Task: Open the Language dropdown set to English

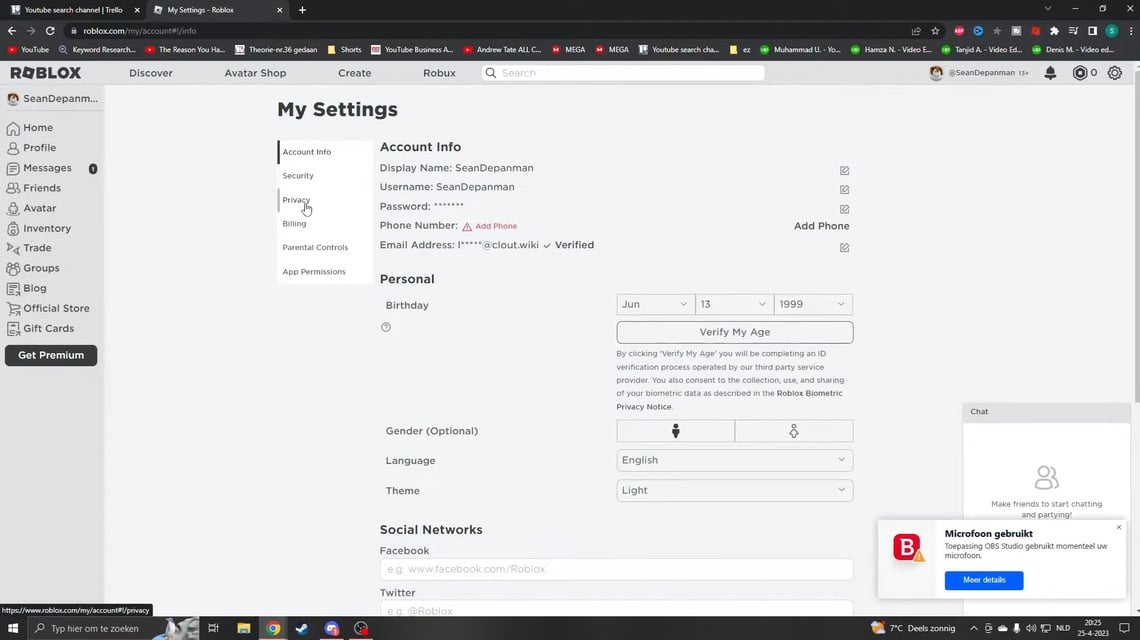Action: click(734, 459)
